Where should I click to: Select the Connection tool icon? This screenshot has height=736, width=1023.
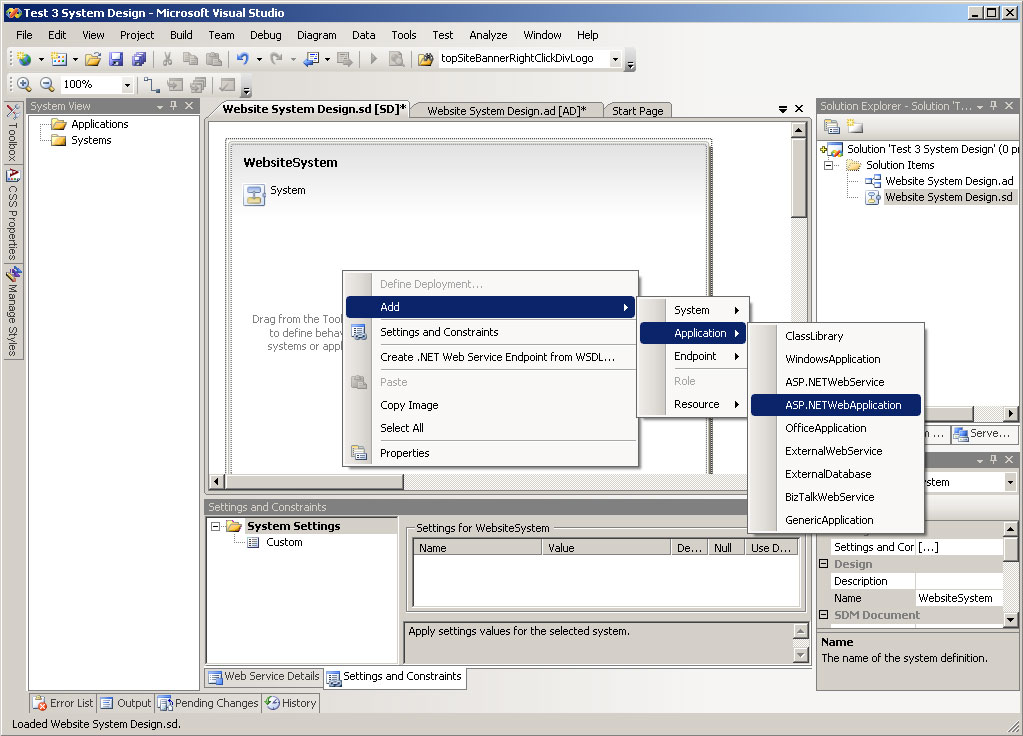pos(151,84)
